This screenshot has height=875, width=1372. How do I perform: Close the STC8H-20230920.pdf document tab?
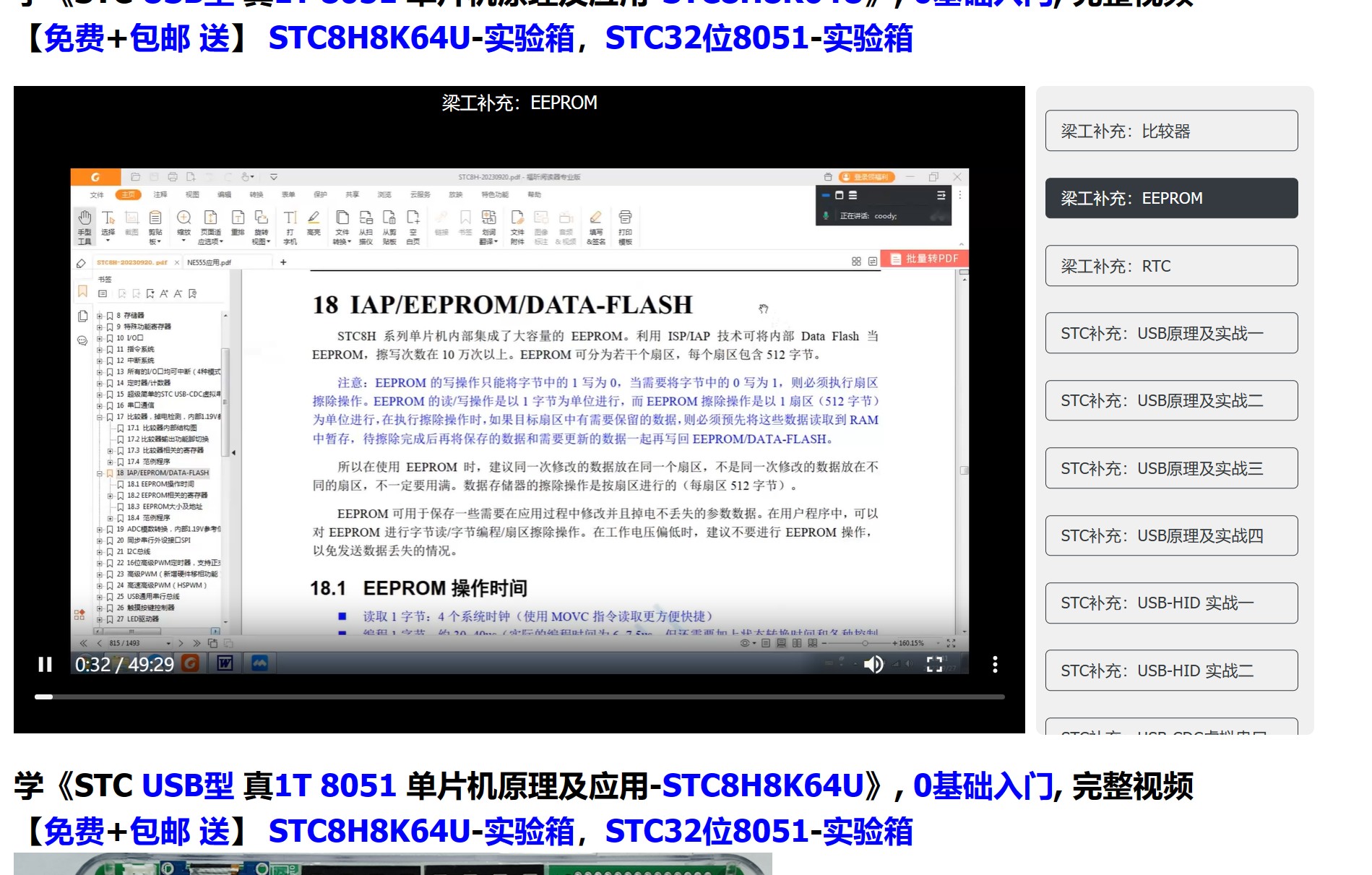(177, 262)
